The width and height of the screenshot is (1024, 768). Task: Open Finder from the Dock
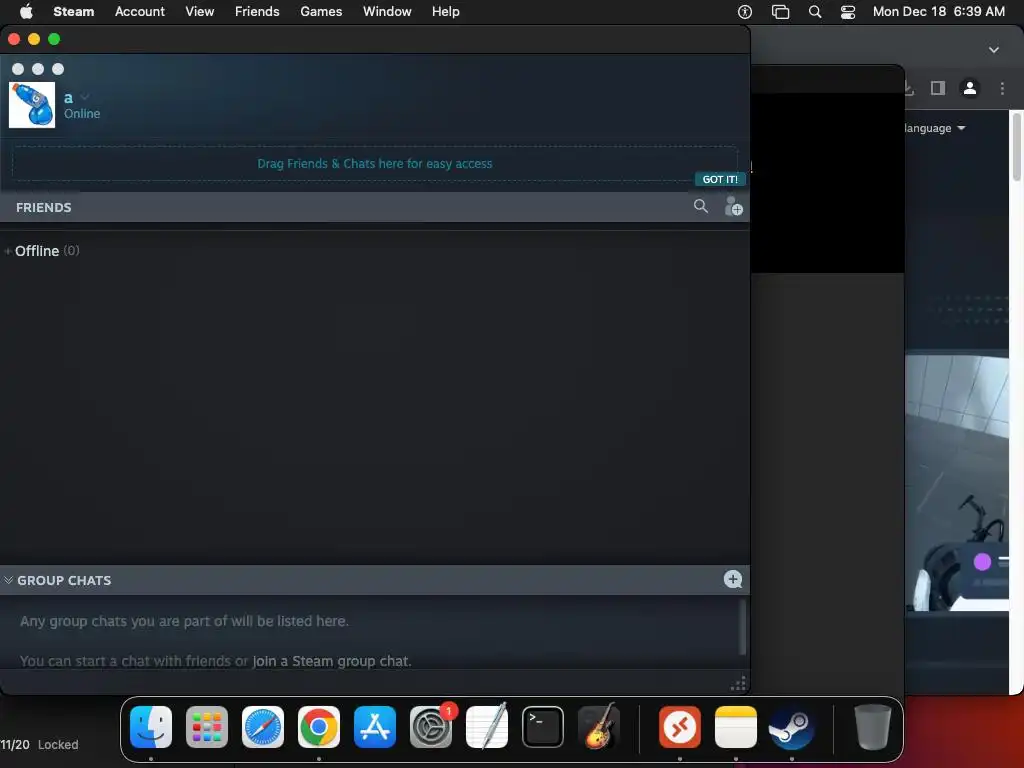tap(151, 727)
